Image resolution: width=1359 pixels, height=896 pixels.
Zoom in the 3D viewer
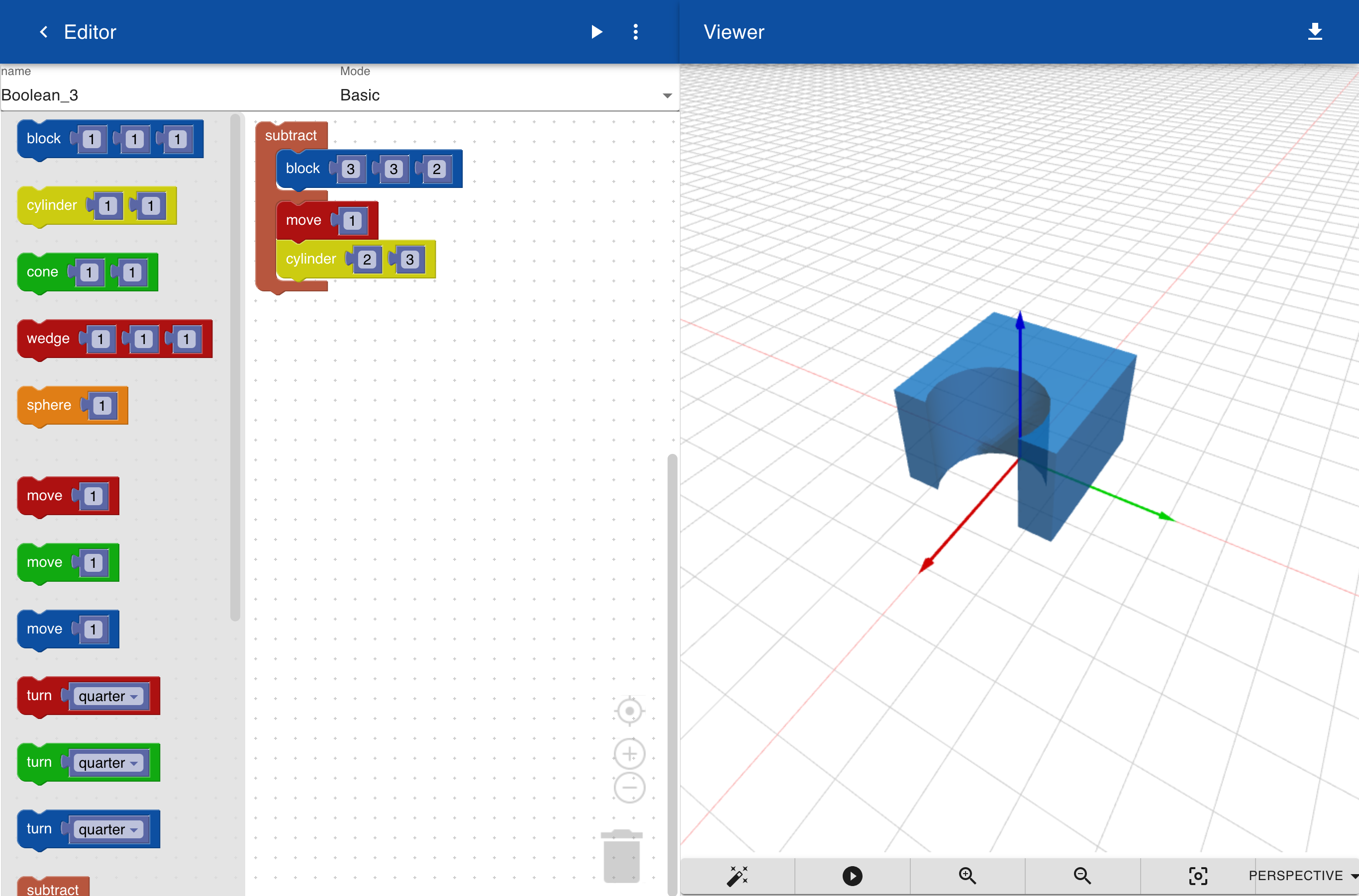pos(967,876)
